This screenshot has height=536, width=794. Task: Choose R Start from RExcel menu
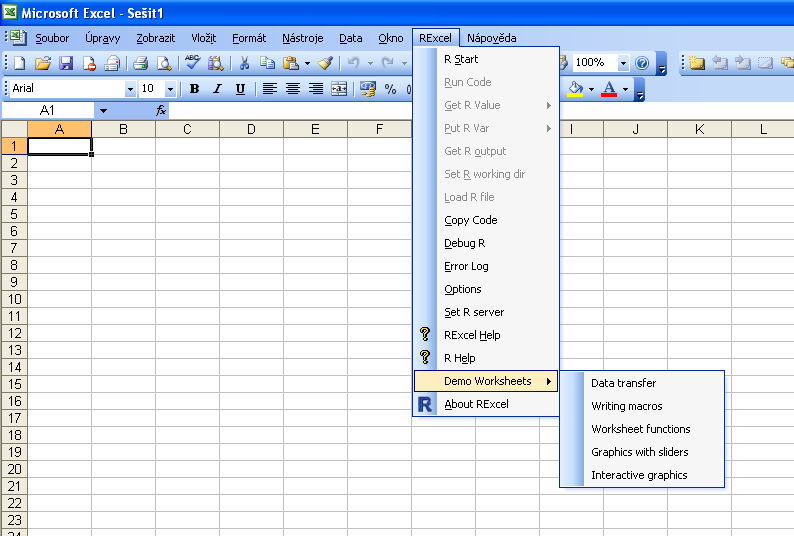coord(486,59)
